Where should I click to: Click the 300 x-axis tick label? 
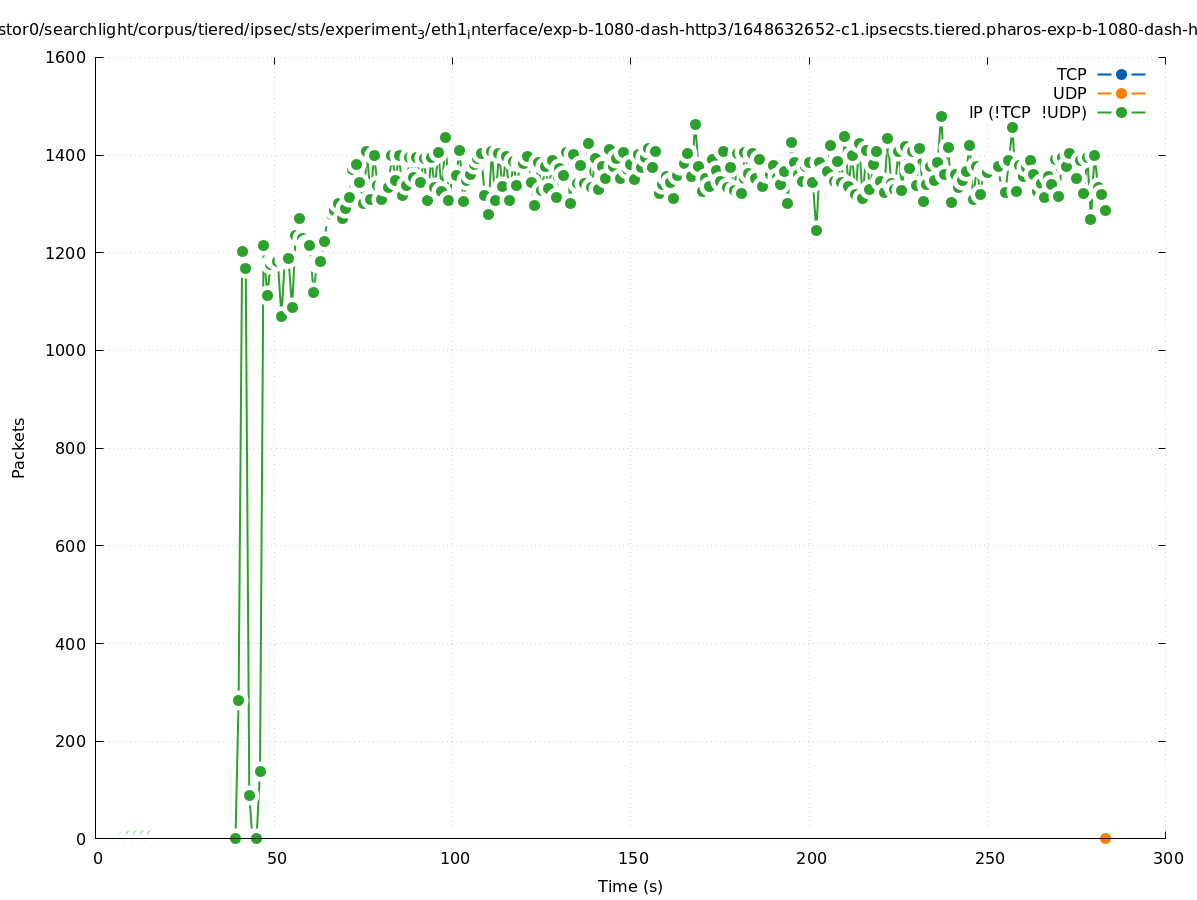tap(1167, 858)
